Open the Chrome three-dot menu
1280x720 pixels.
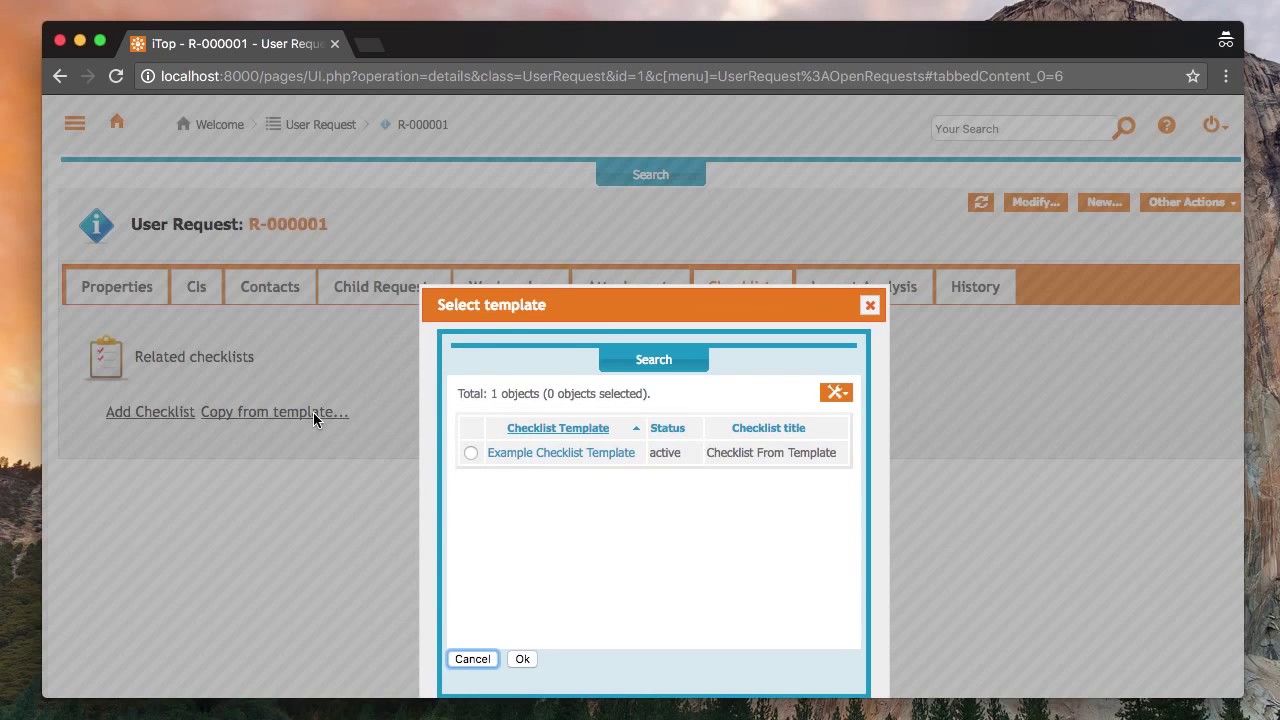point(1226,76)
